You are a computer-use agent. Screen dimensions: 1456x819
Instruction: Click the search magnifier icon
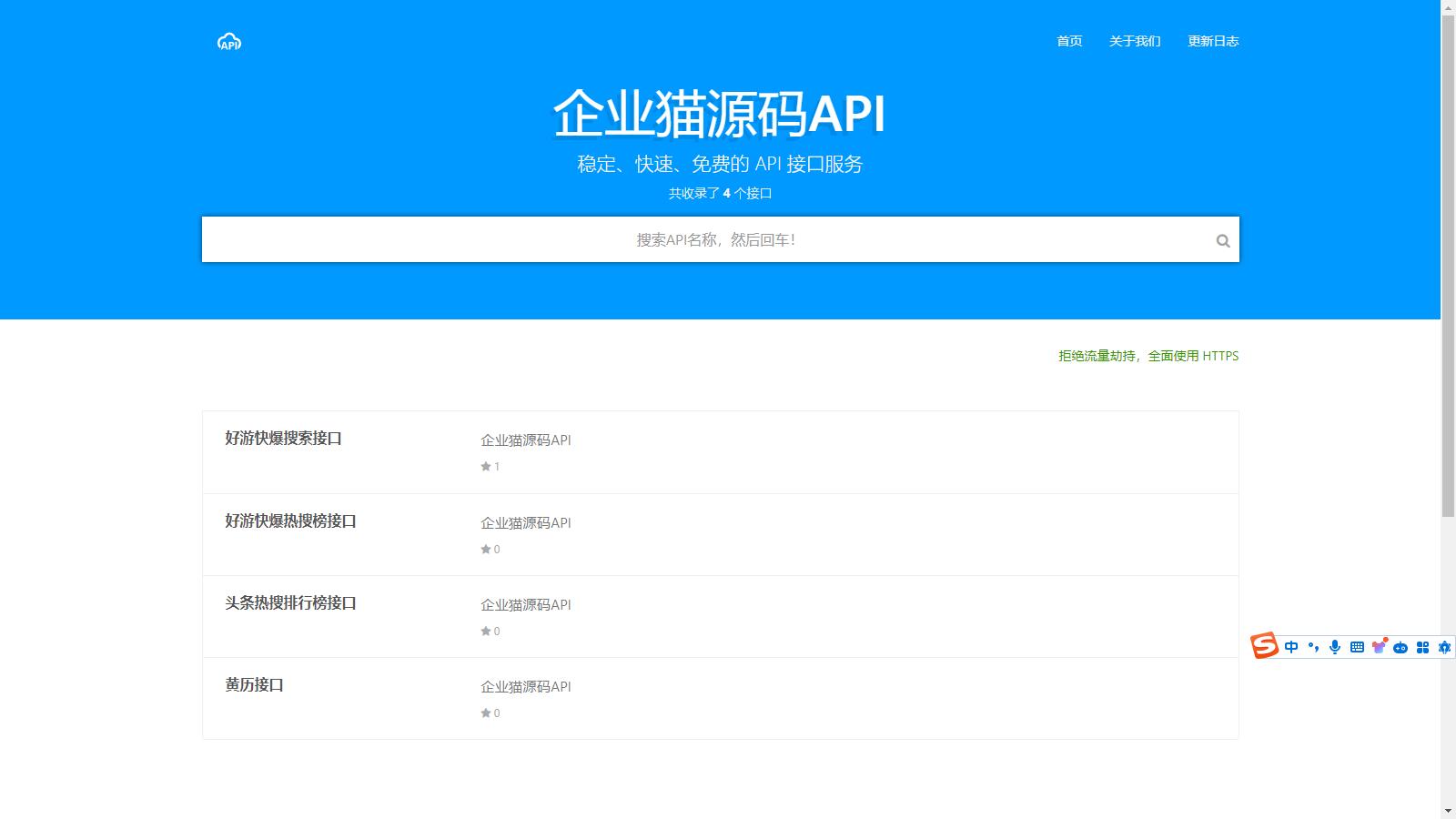coord(1223,241)
